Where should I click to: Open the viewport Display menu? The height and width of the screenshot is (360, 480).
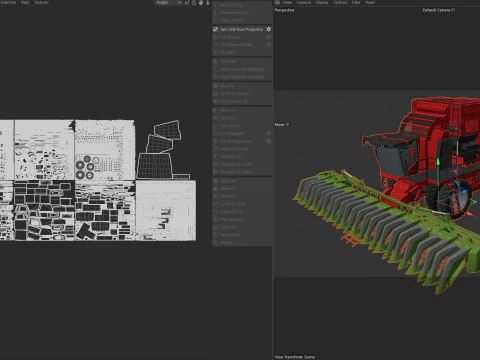(x=322, y=2)
